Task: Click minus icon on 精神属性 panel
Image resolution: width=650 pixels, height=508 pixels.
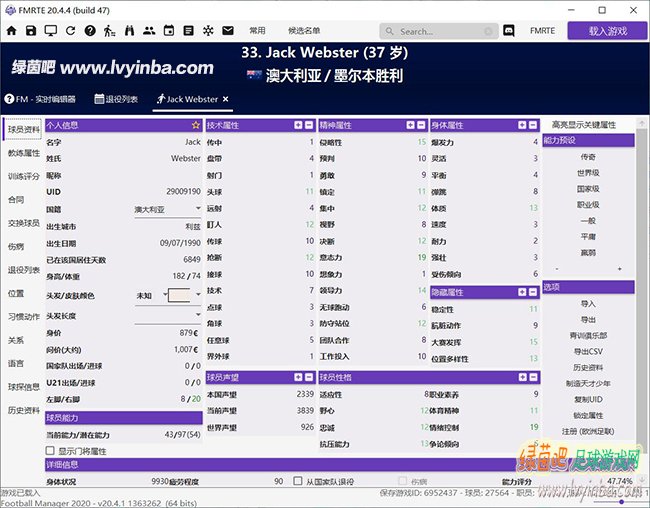Action: (421, 125)
